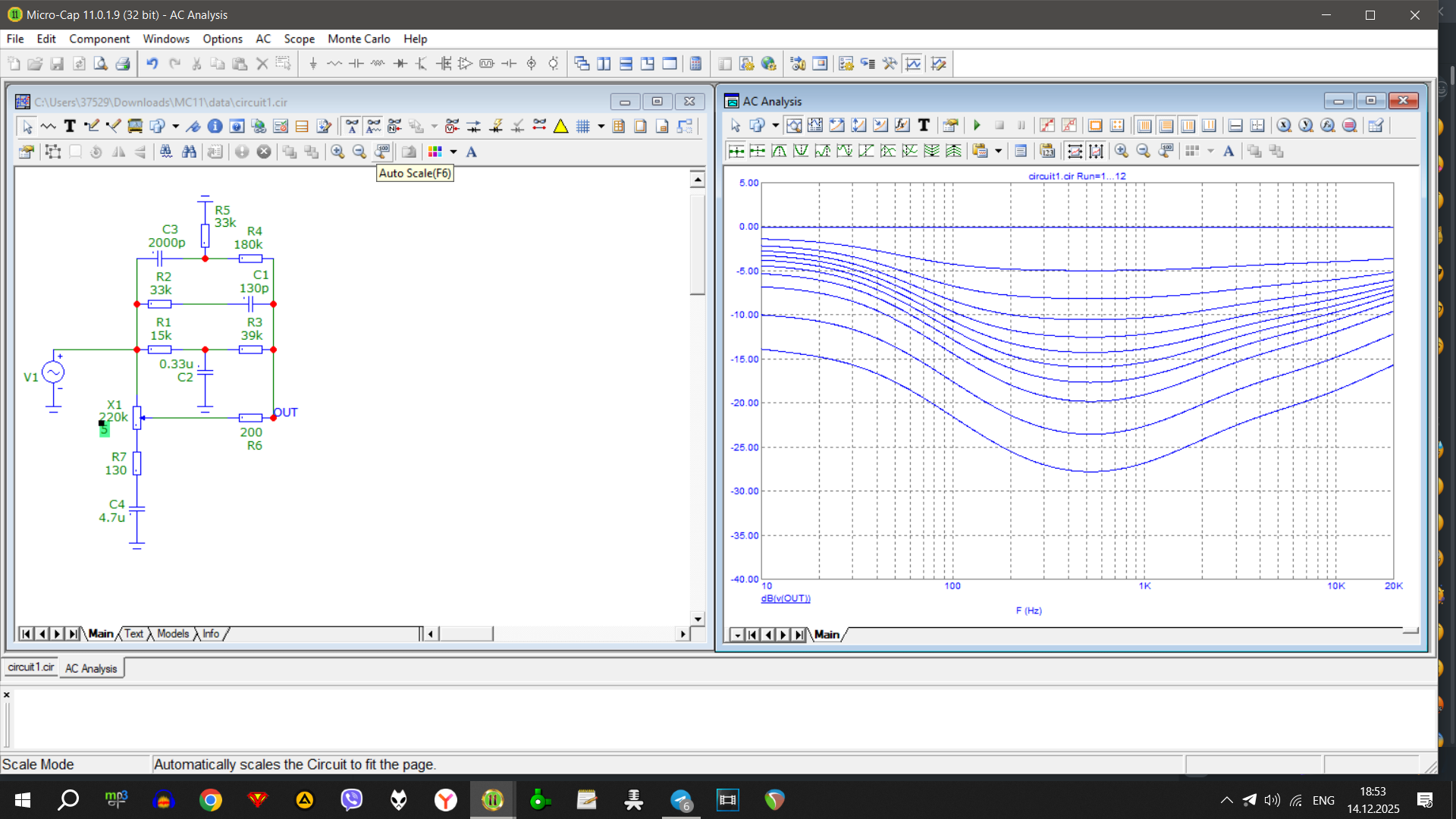
Task: Click the dB(v(OUT)) plot label link
Action: (x=786, y=598)
